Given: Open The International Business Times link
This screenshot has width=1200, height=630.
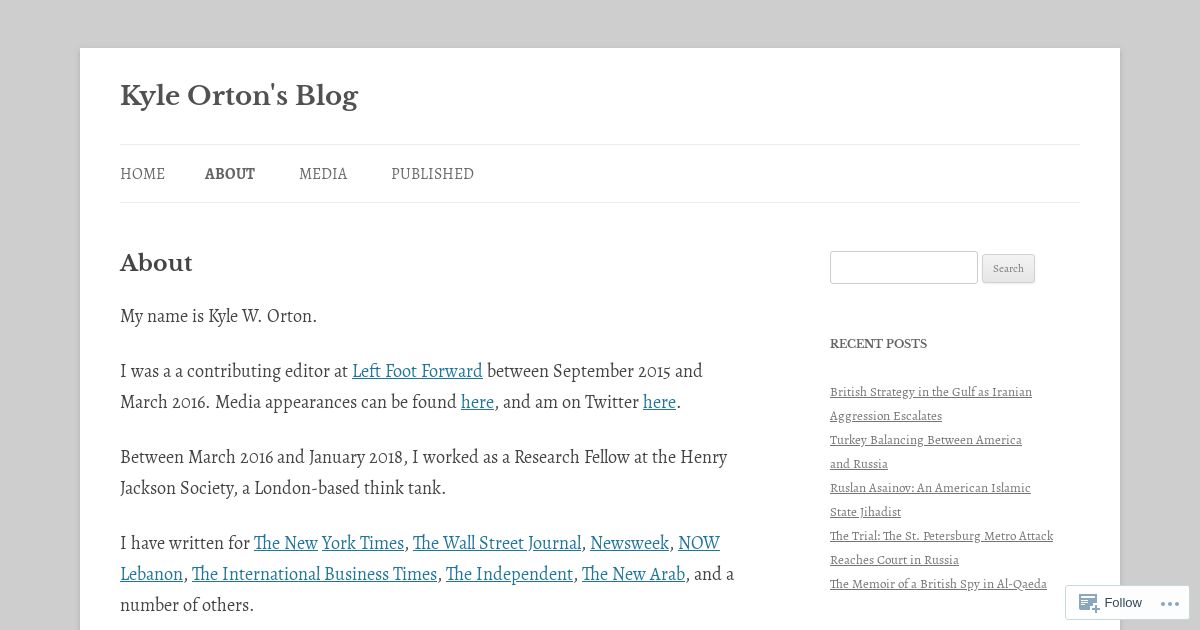Looking at the screenshot, I should click(314, 574).
